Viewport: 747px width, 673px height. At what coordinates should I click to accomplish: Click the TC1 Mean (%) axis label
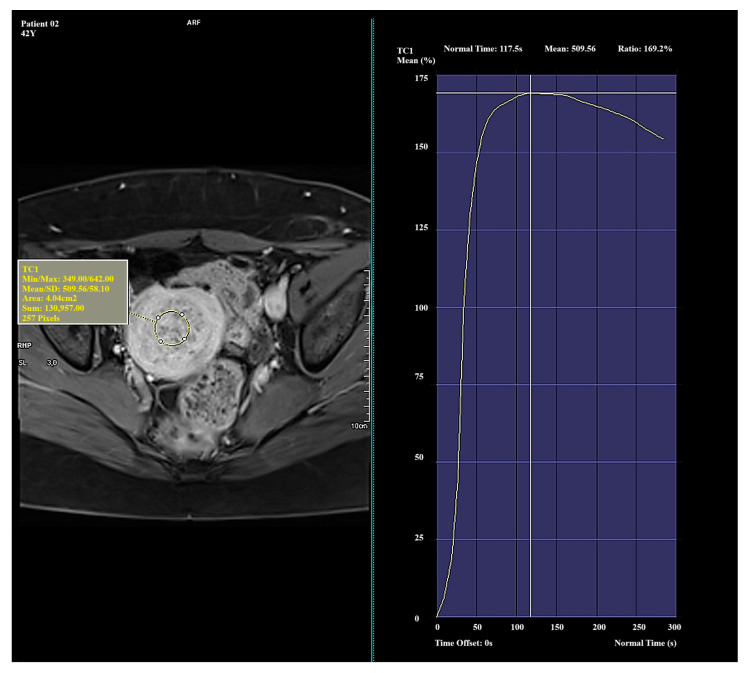(x=416, y=55)
